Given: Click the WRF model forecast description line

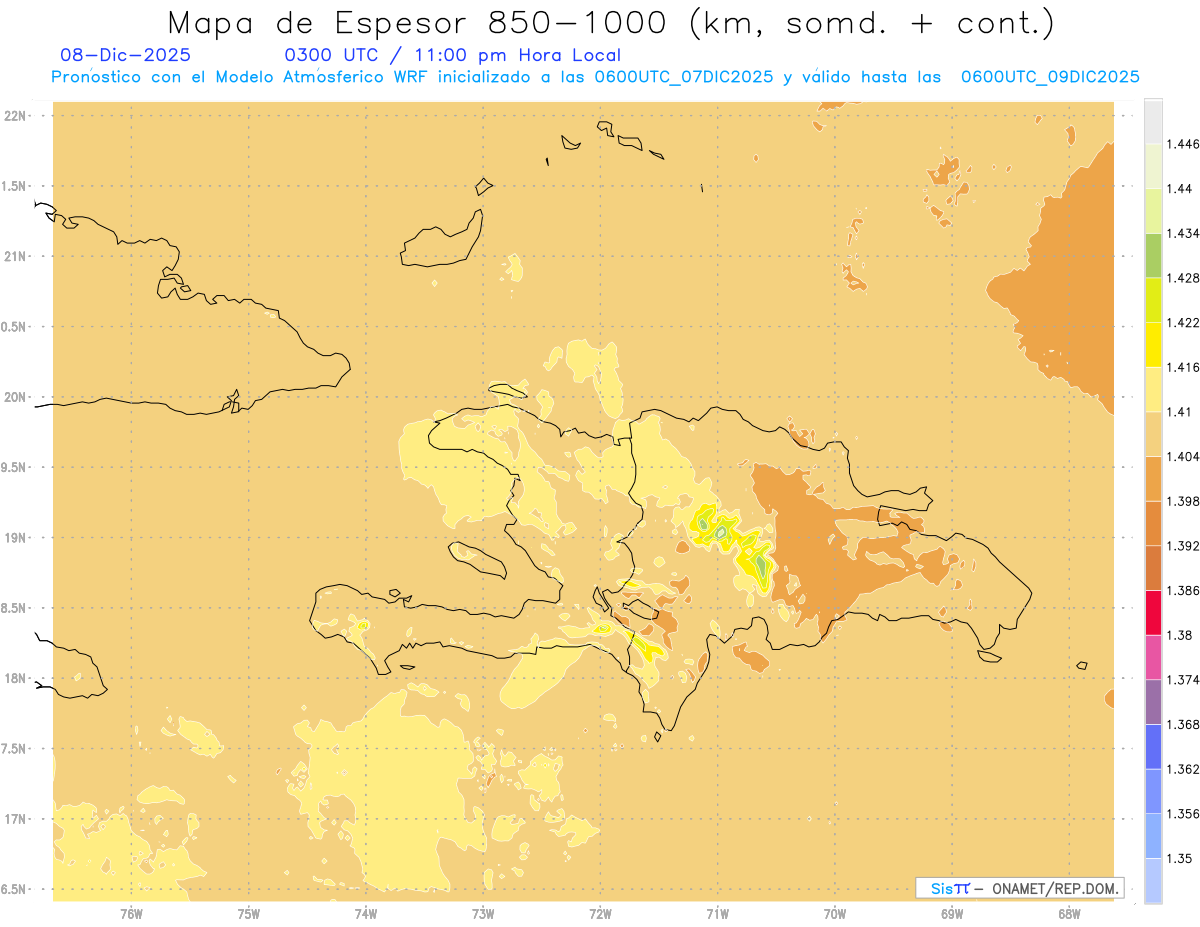Looking at the screenshot, I should tap(595, 77).
